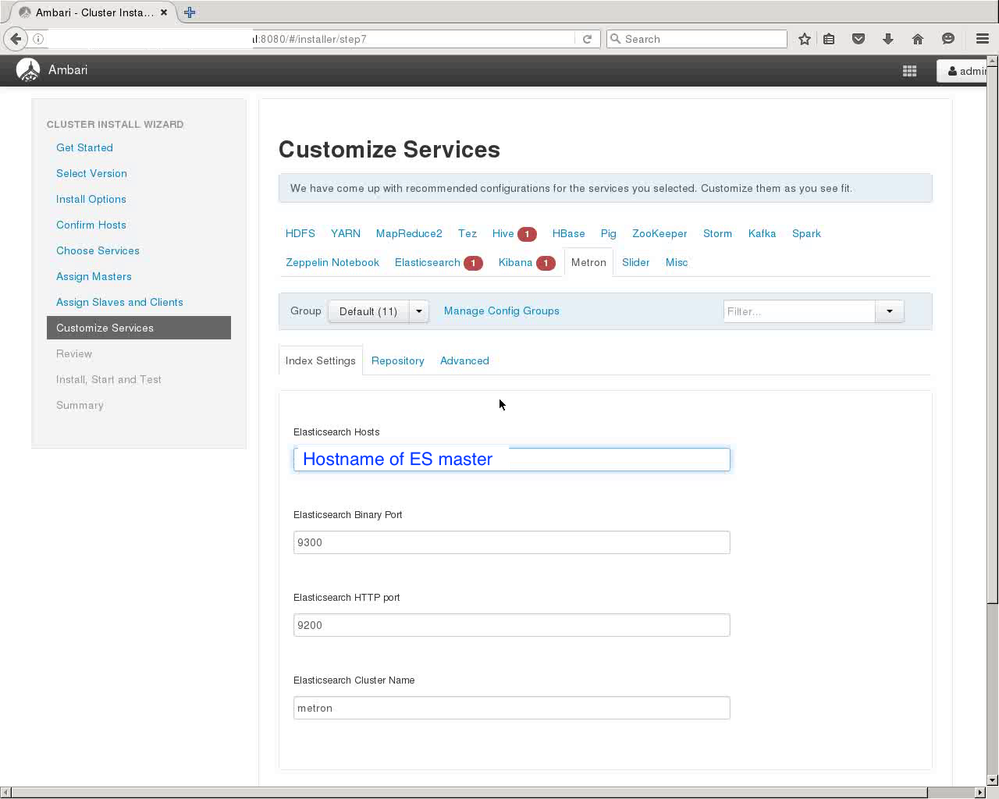Click the Elasticsearch Cluster Name field

click(511, 707)
